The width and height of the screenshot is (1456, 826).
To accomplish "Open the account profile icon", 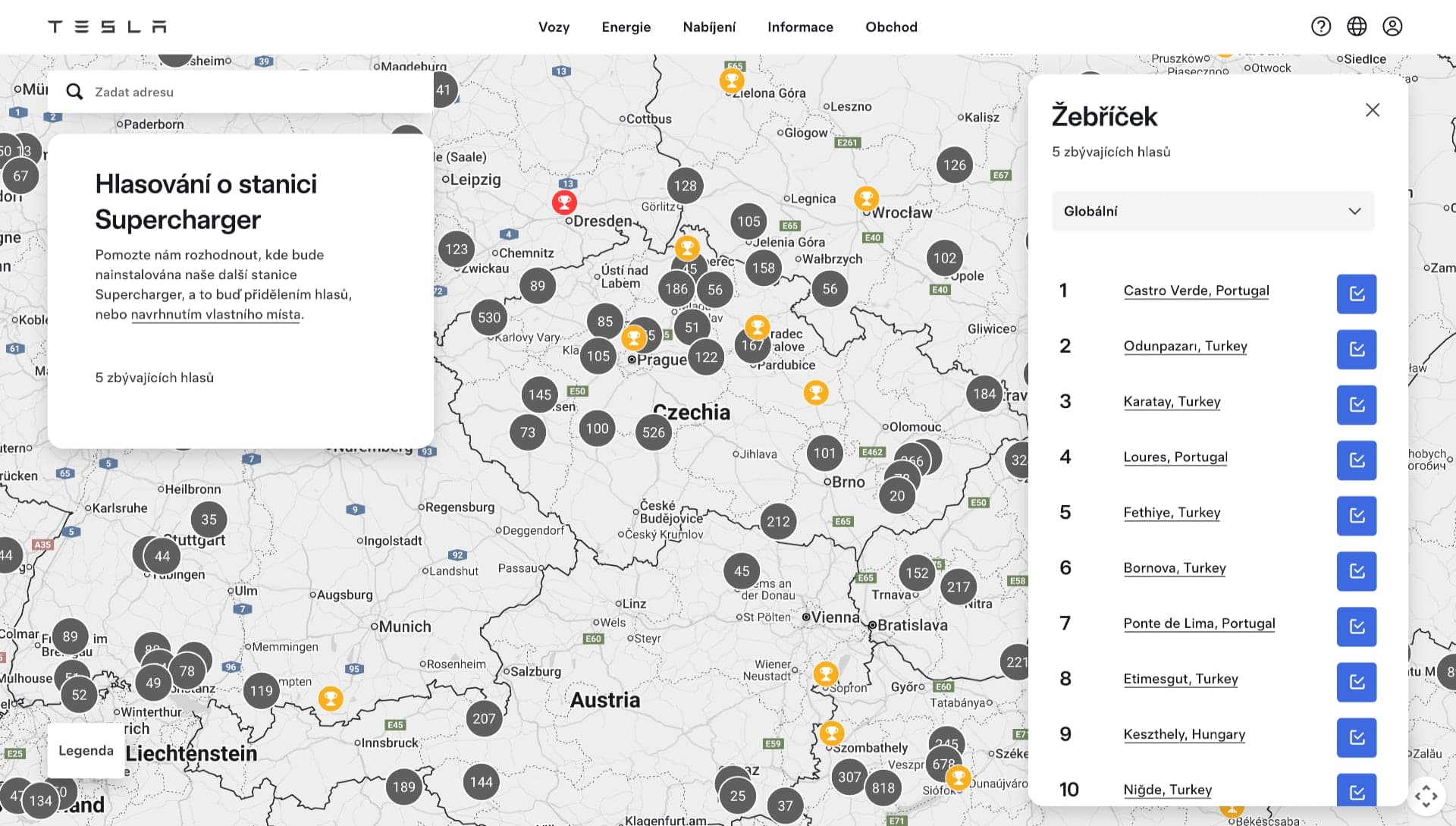I will (x=1393, y=27).
